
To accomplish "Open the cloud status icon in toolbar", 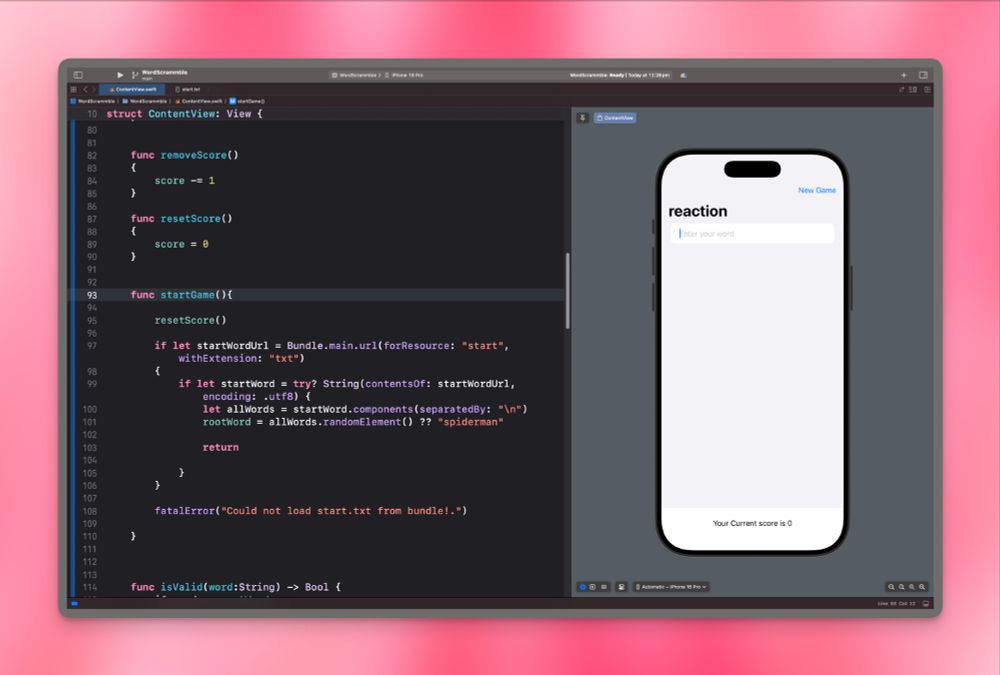I will point(683,75).
